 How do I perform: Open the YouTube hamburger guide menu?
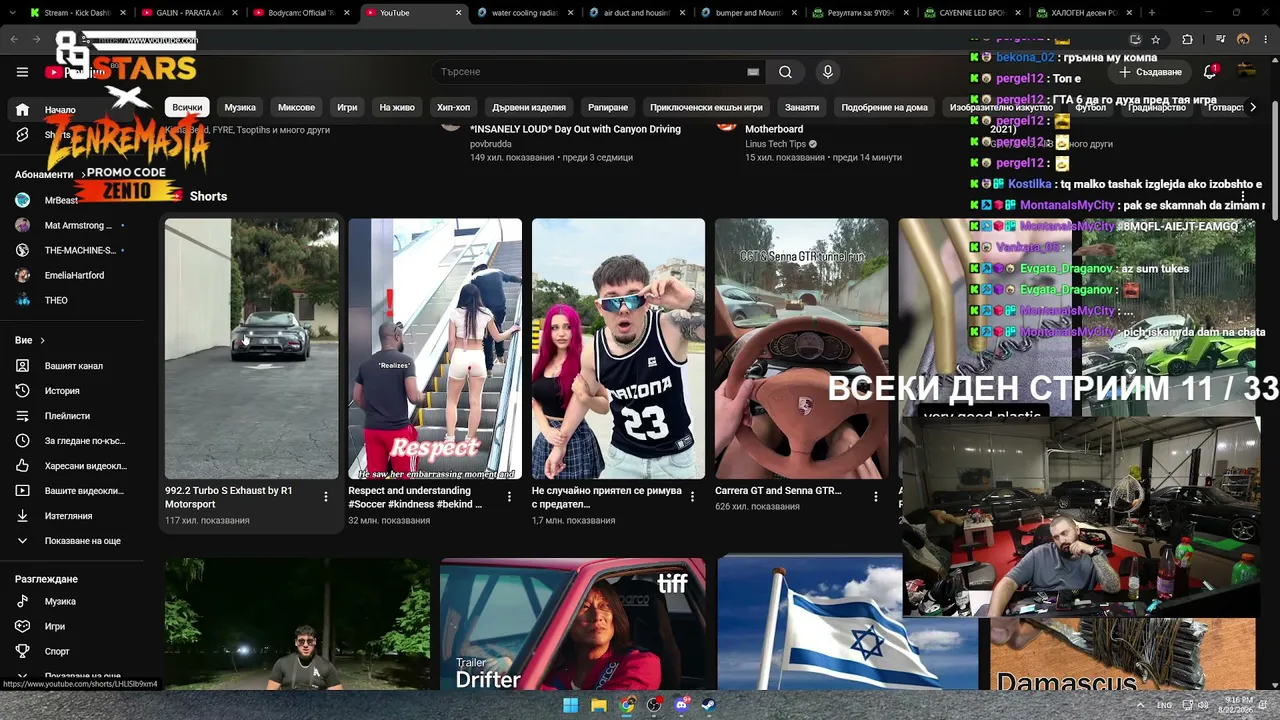click(22, 72)
